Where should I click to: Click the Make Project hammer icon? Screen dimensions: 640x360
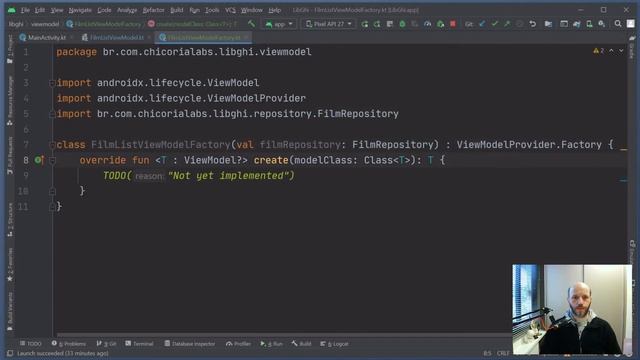point(251,24)
